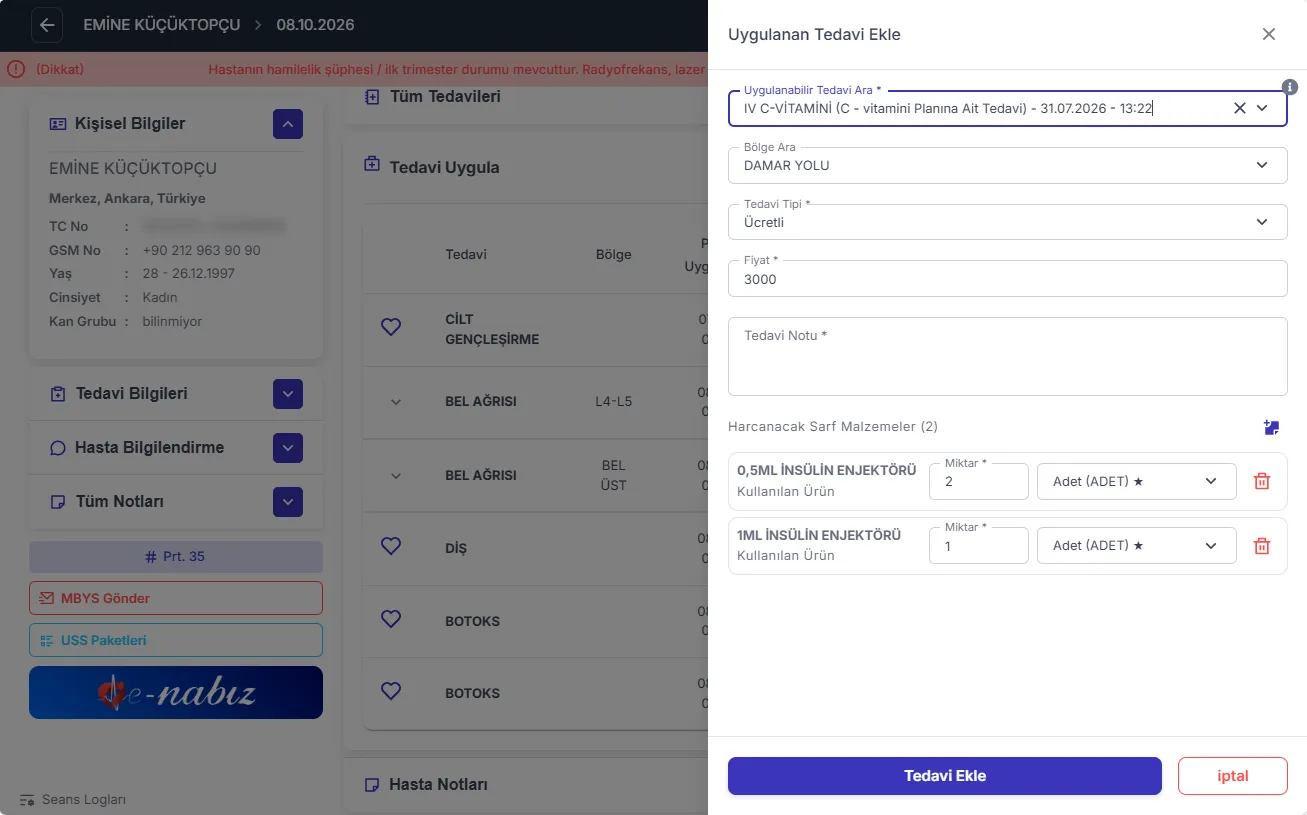Expand the BEL AĞRISI BEL ÜST row

tap(396, 476)
